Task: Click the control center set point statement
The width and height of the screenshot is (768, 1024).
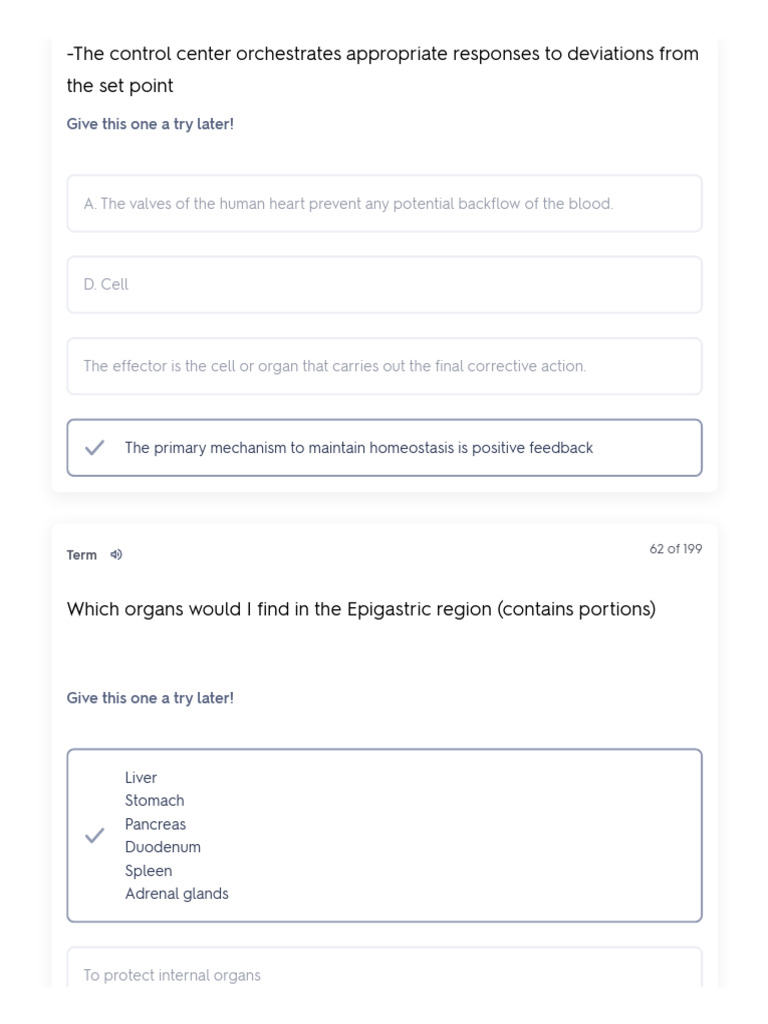Action: (x=383, y=69)
